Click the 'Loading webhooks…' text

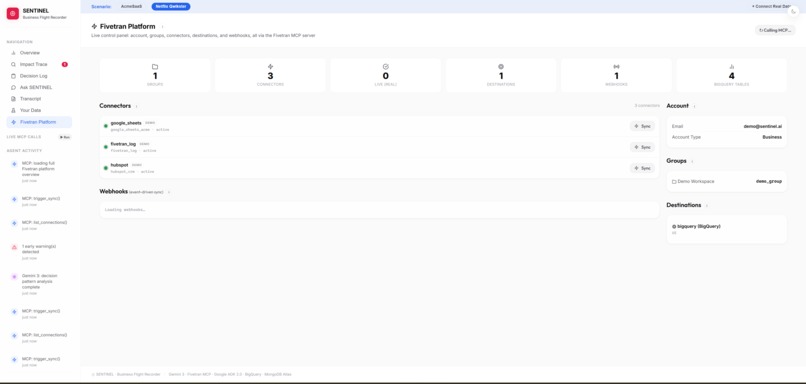point(125,210)
